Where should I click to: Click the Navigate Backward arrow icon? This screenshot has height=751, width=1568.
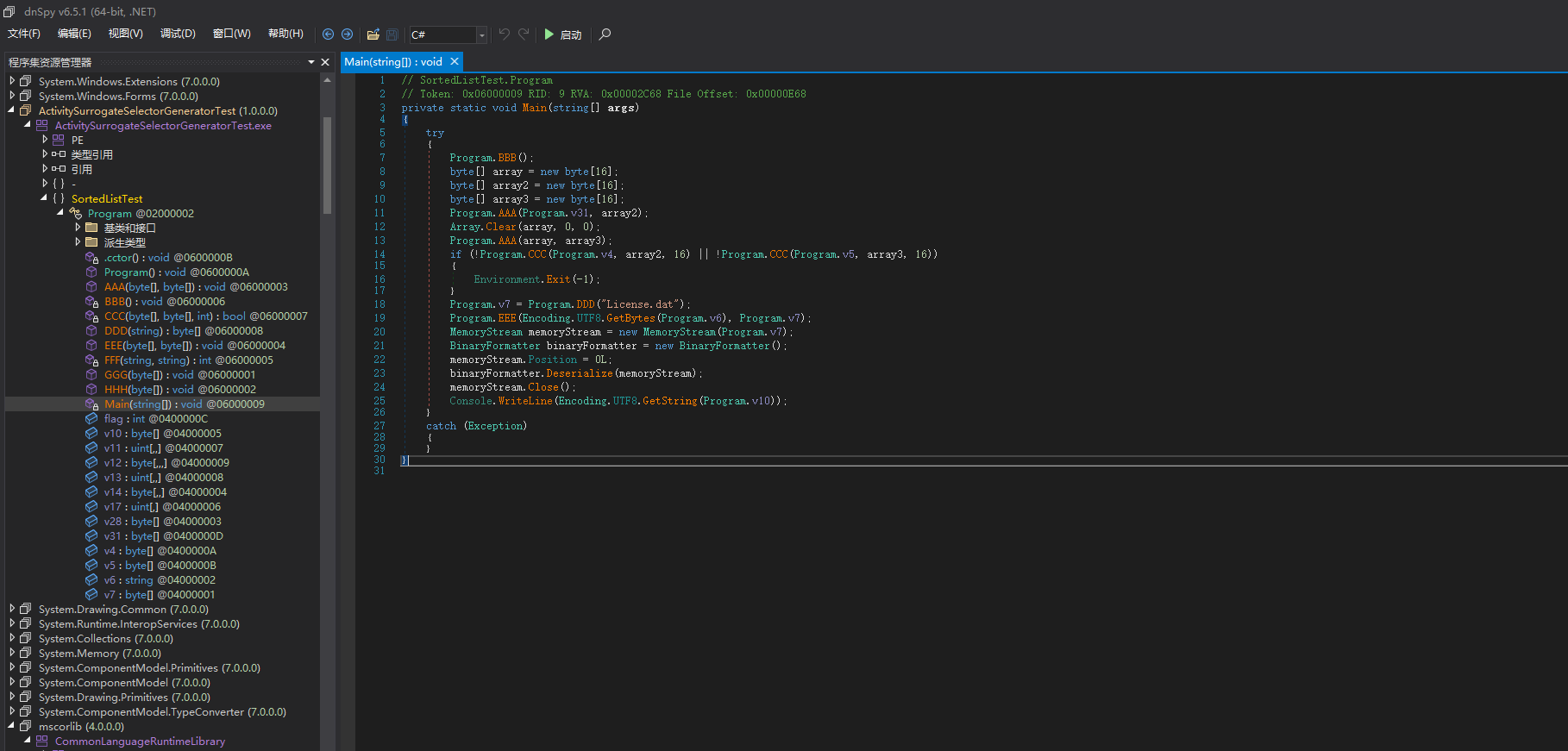click(328, 34)
